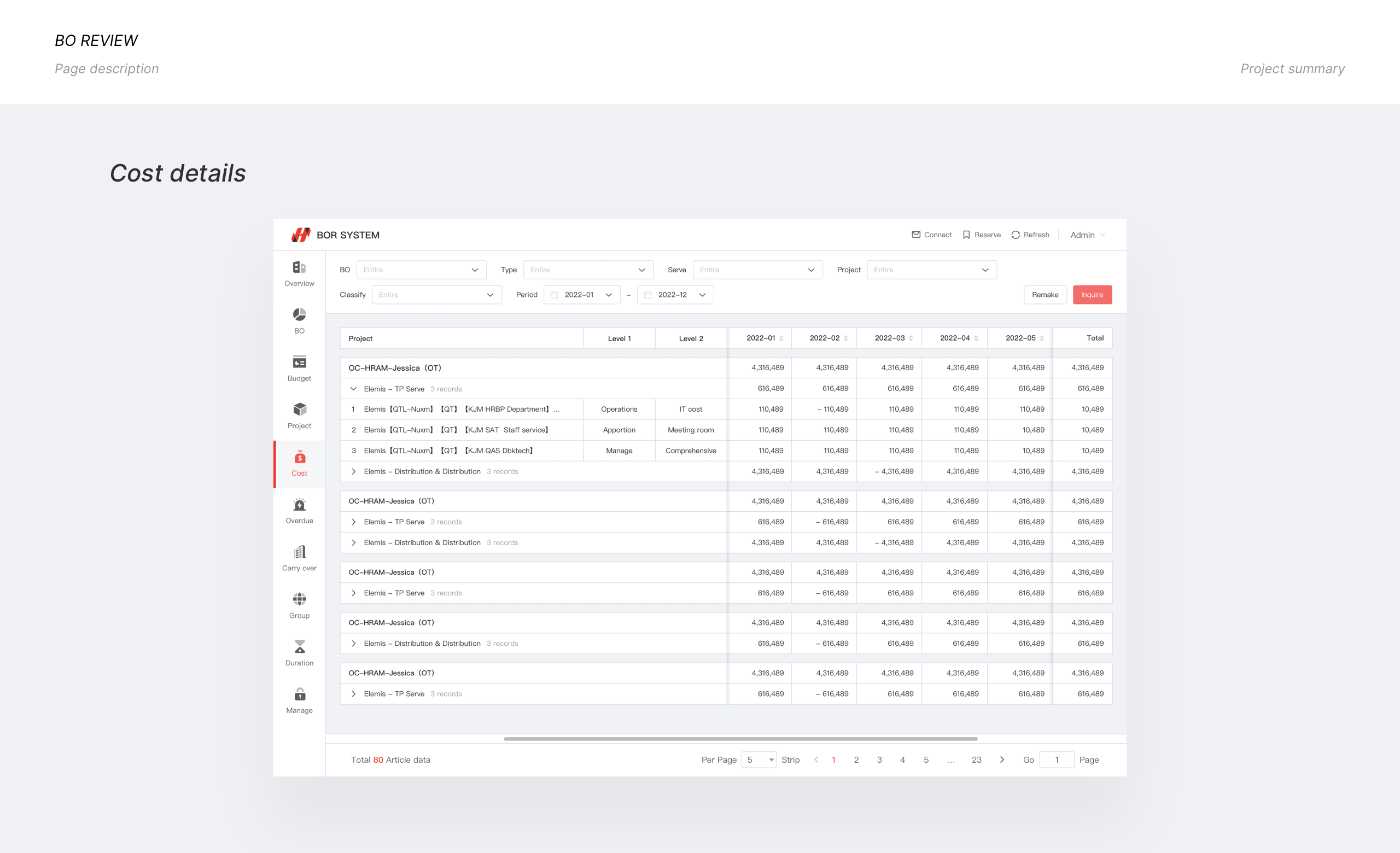Go to page 4
The height and width of the screenshot is (853, 1400).
pos(902,759)
